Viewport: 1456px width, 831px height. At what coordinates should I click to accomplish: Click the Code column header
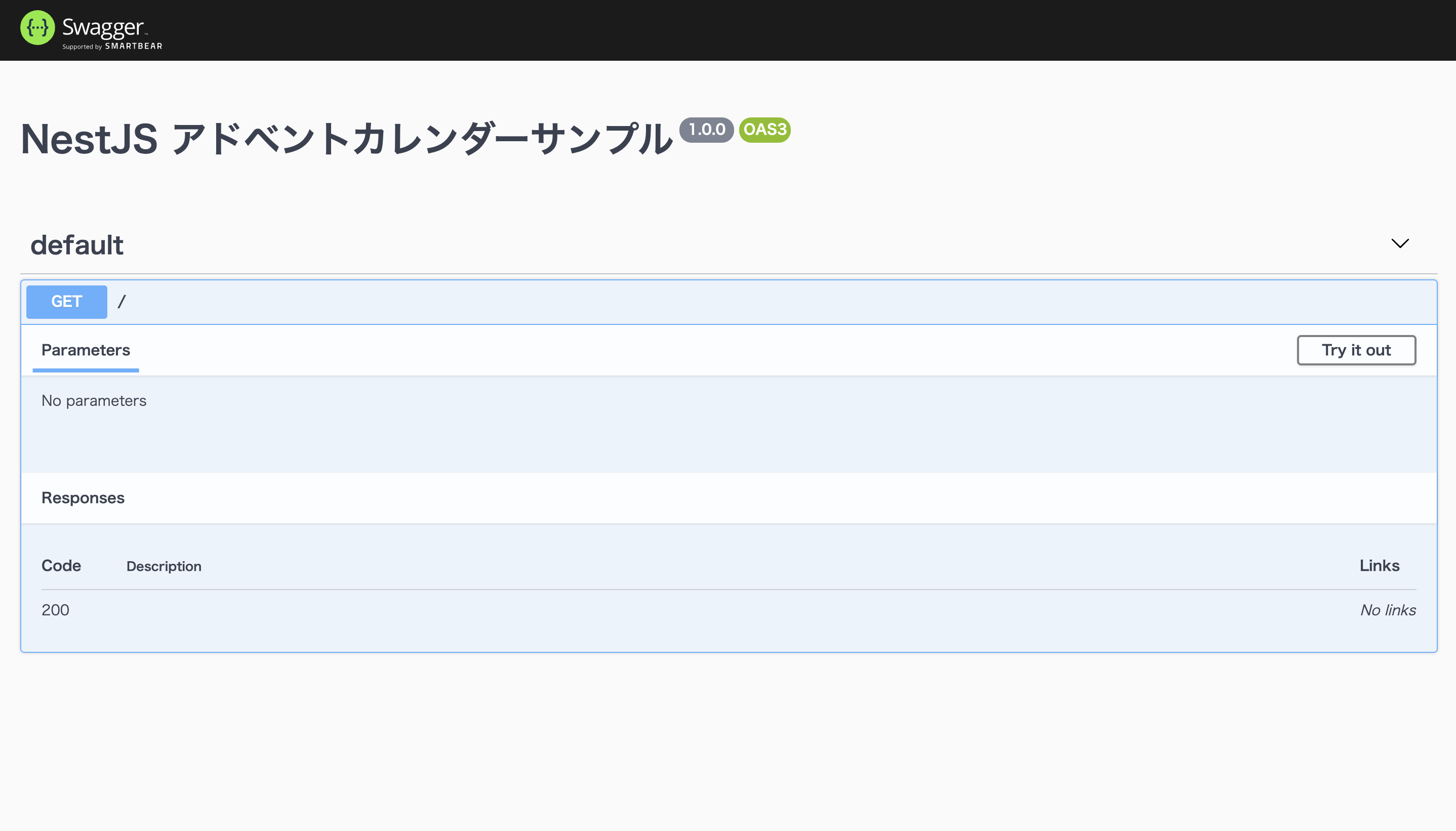(61, 566)
